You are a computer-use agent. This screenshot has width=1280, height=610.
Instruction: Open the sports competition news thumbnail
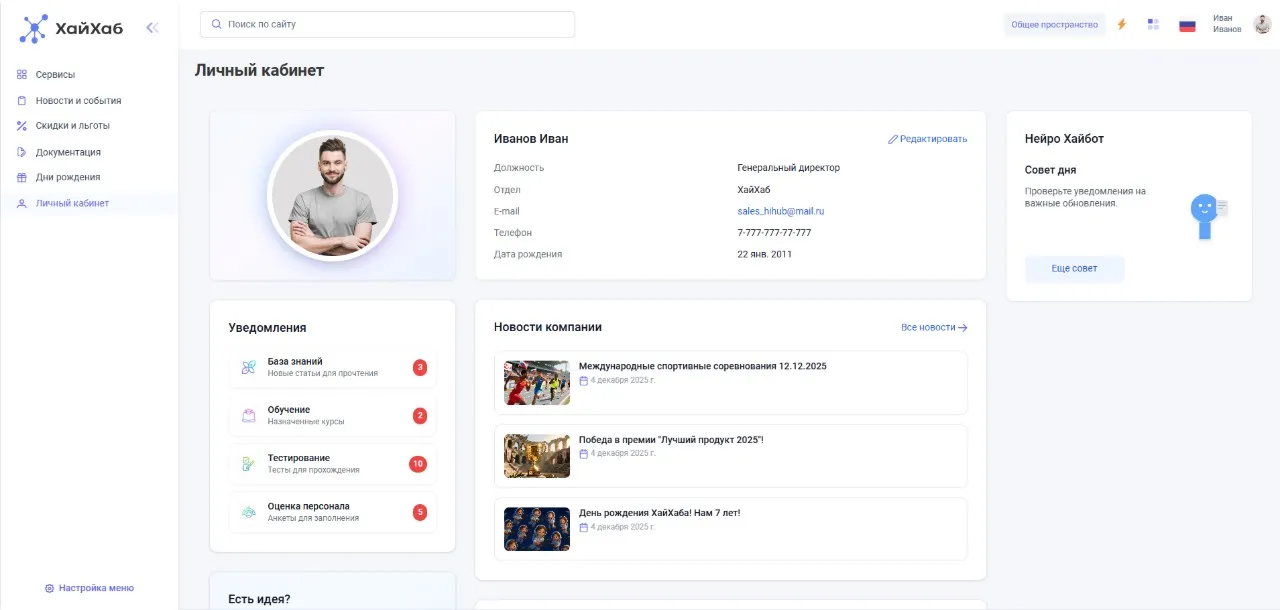537,382
